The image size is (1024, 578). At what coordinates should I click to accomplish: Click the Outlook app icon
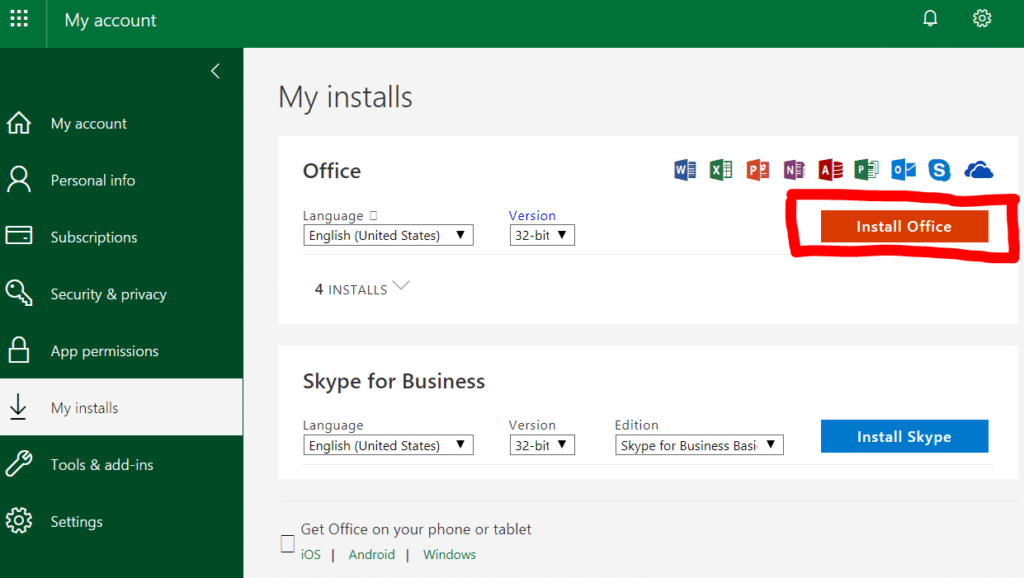[x=903, y=170]
